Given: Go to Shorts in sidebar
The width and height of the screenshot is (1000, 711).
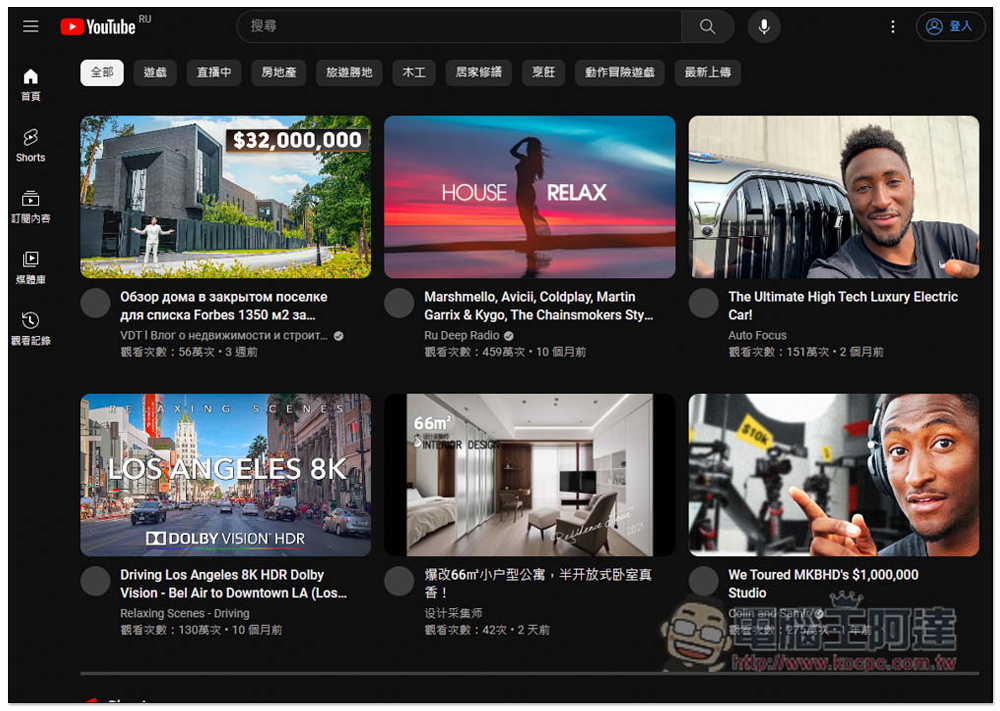Looking at the screenshot, I should tap(31, 144).
